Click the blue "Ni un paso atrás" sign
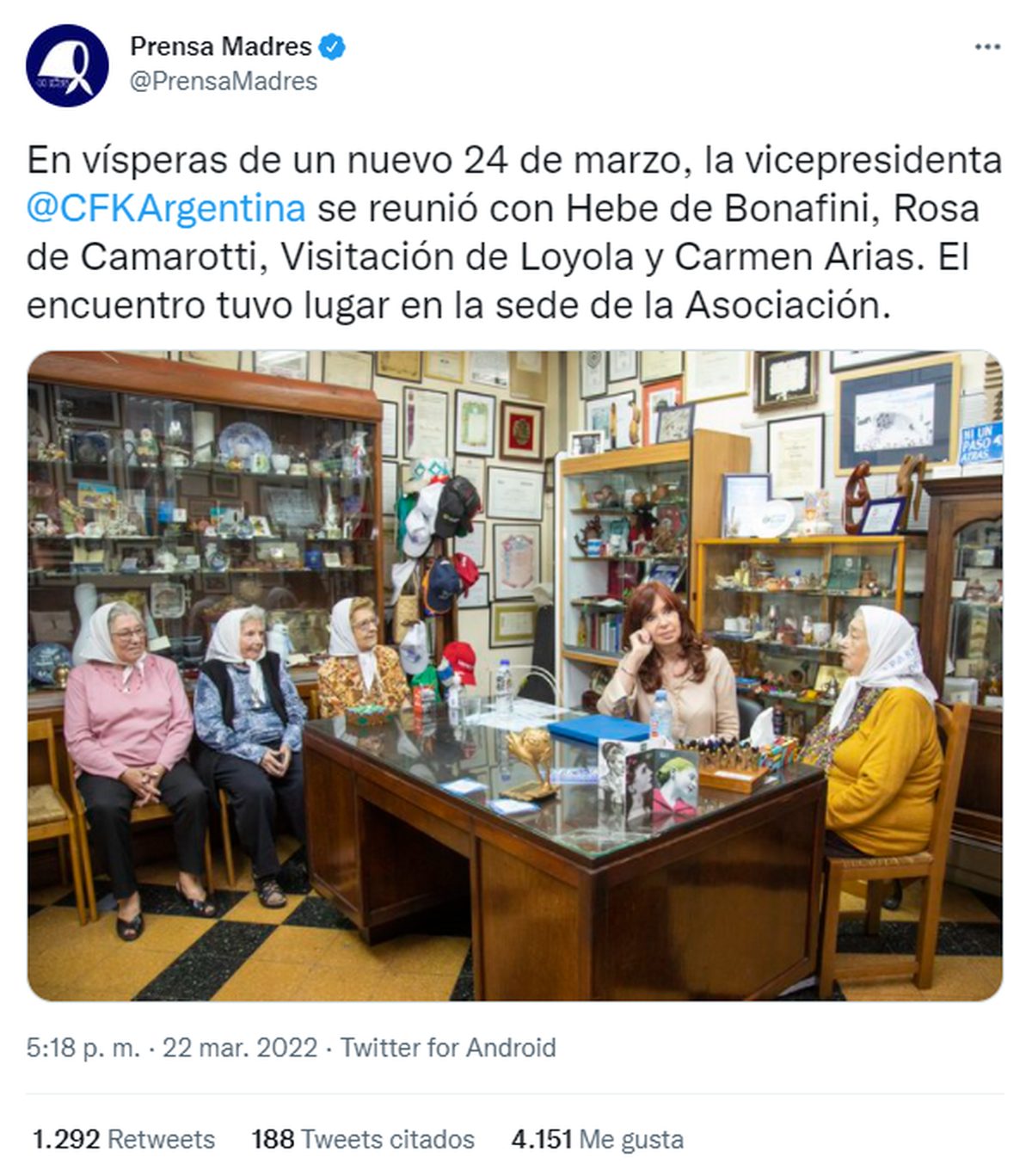1032x1176 pixels. click(980, 443)
